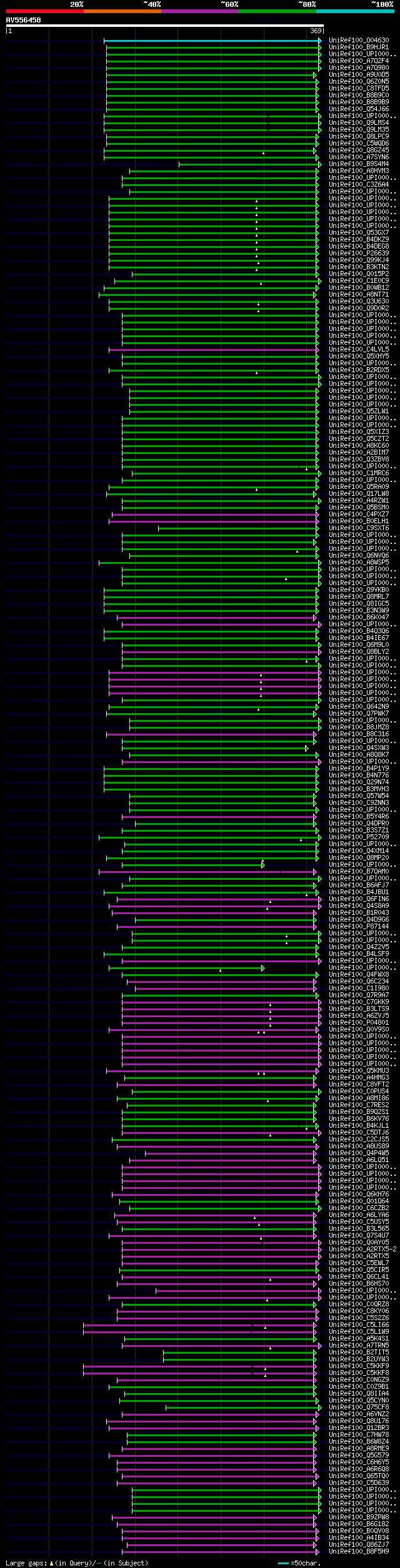Select hit UniRef100_Q4FWX8
The width and height of the screenshot is (400, 1568).
click(359, 975)
